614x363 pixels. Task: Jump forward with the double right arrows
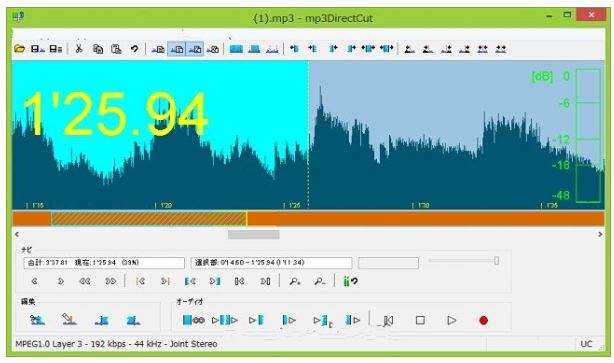pyautogui.click(x=111, y=281)
